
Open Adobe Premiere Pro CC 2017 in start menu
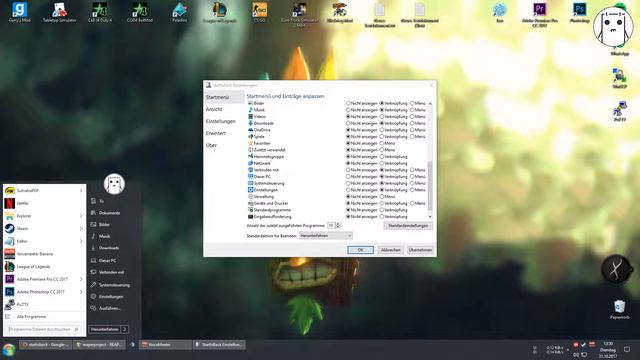(x=44, y=279)
